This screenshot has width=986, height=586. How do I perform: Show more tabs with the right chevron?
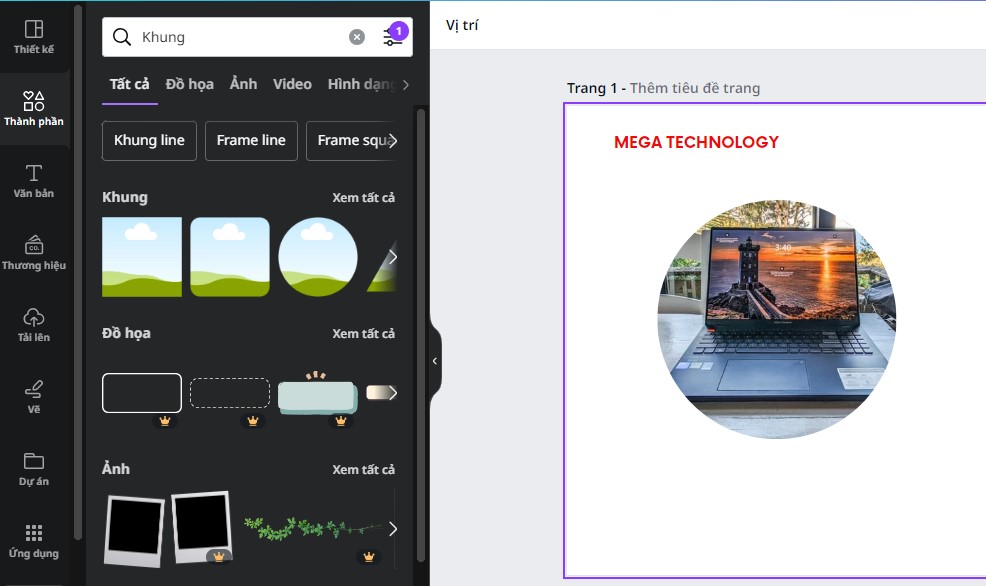[x=406, y=84]
